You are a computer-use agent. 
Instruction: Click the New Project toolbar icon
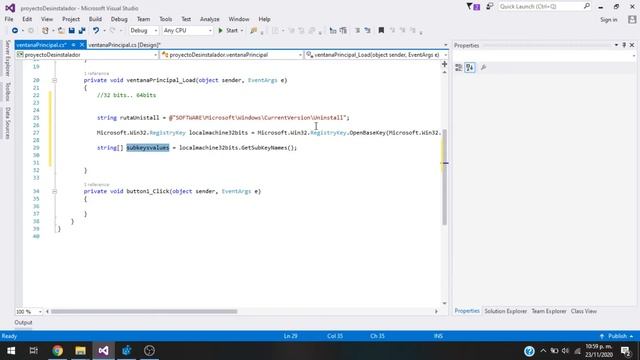(45, 31)
